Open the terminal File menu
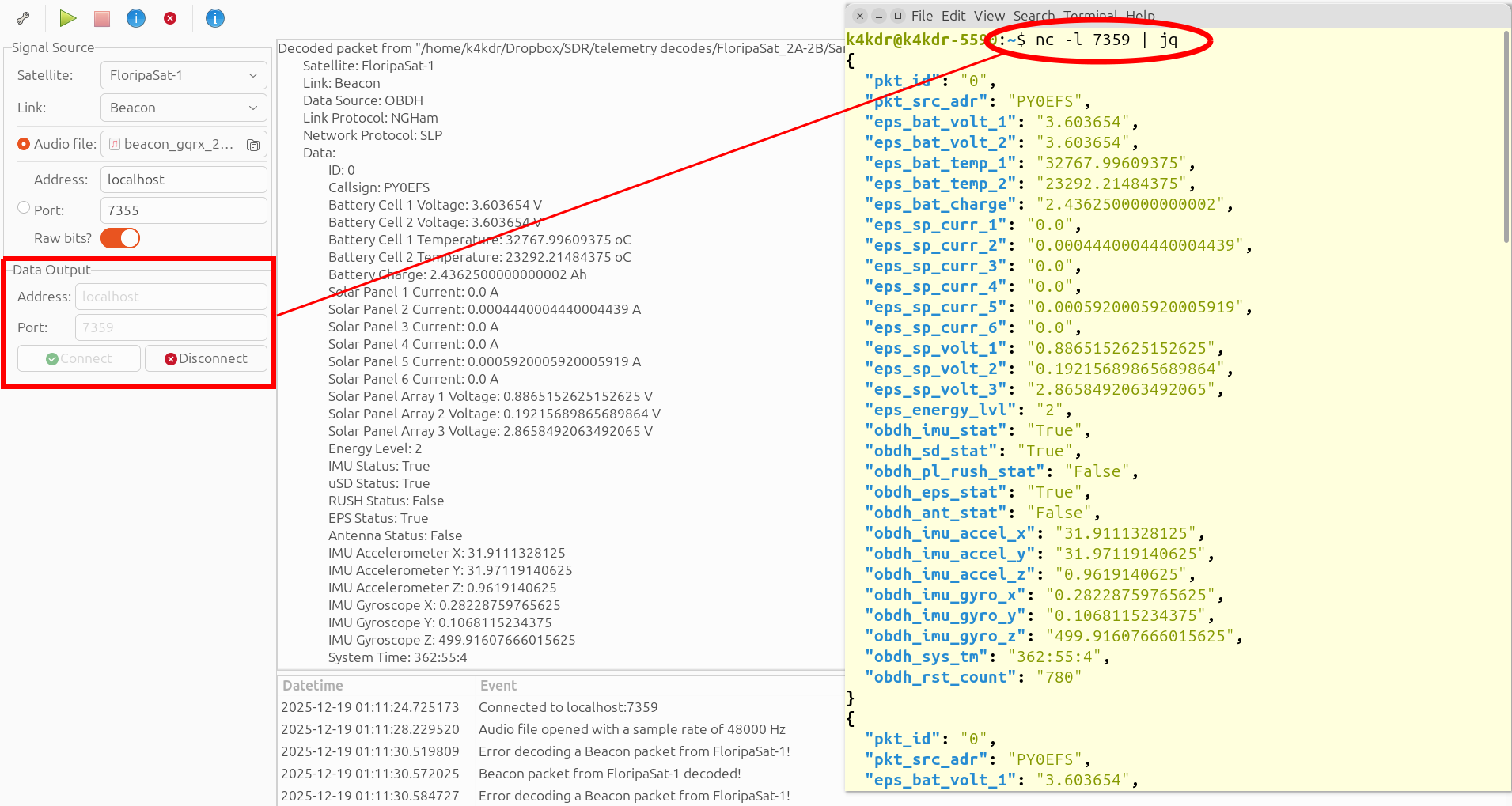Image resolution: width=1512 pixels, height=806 pixels. tap(922, 16)
